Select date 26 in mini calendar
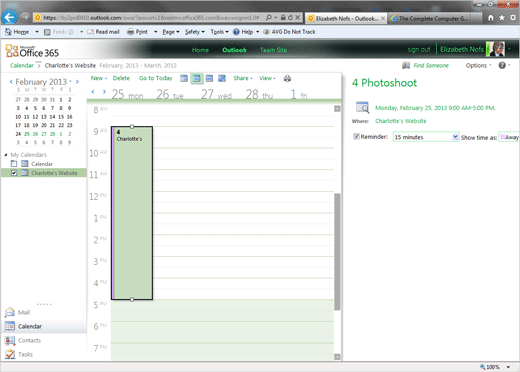This screenshot has height=372, width=520. [x=35, y=134]
